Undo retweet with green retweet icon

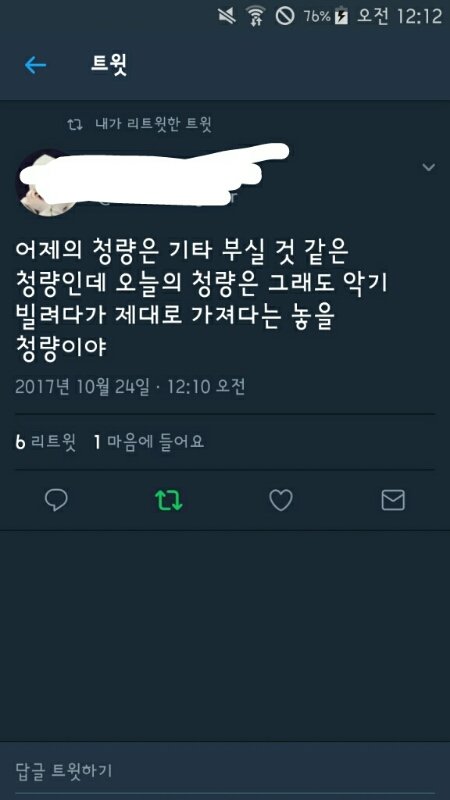[169, 500]
